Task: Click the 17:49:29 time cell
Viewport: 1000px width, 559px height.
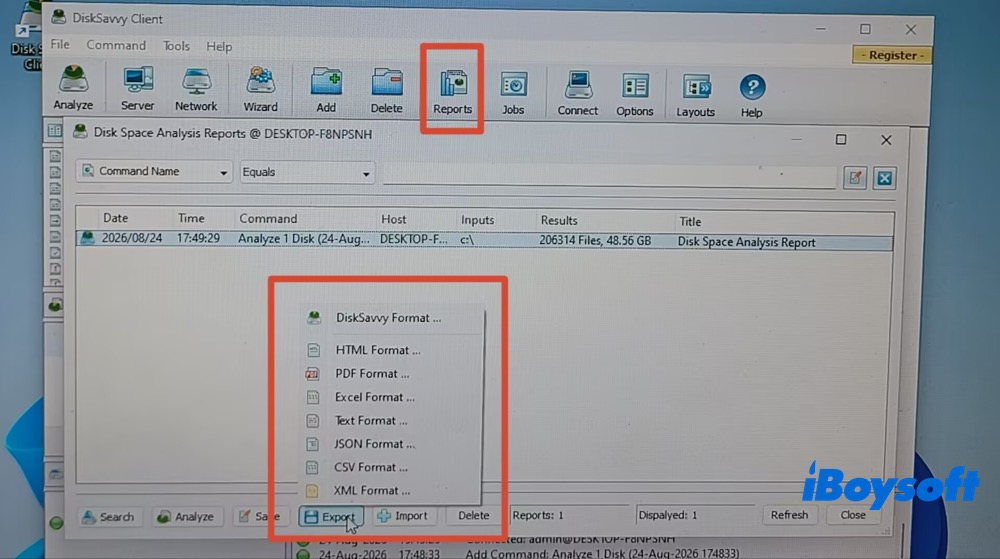Action: [198, 238]
